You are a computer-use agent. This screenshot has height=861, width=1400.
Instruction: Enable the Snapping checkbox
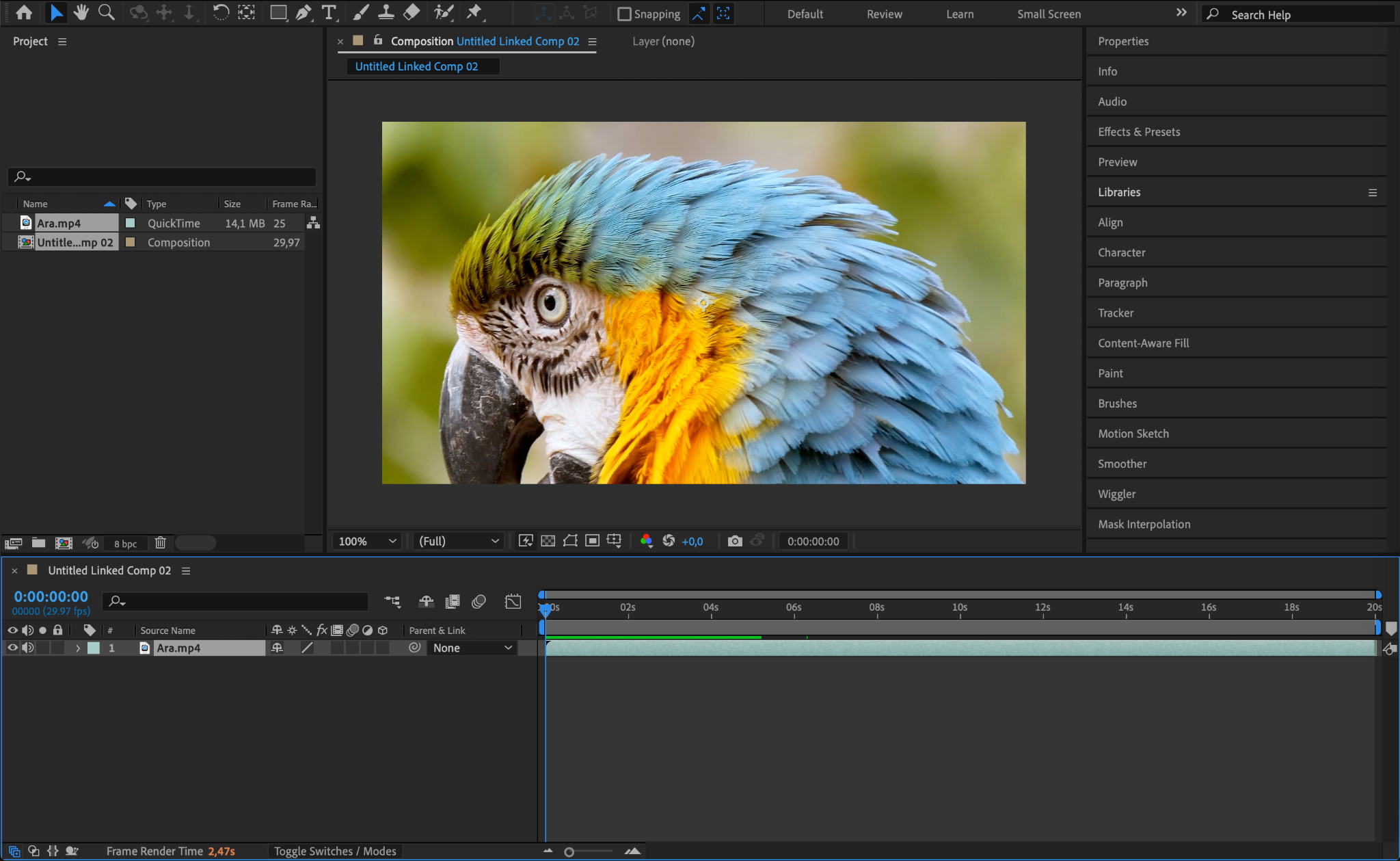[624, 14]
